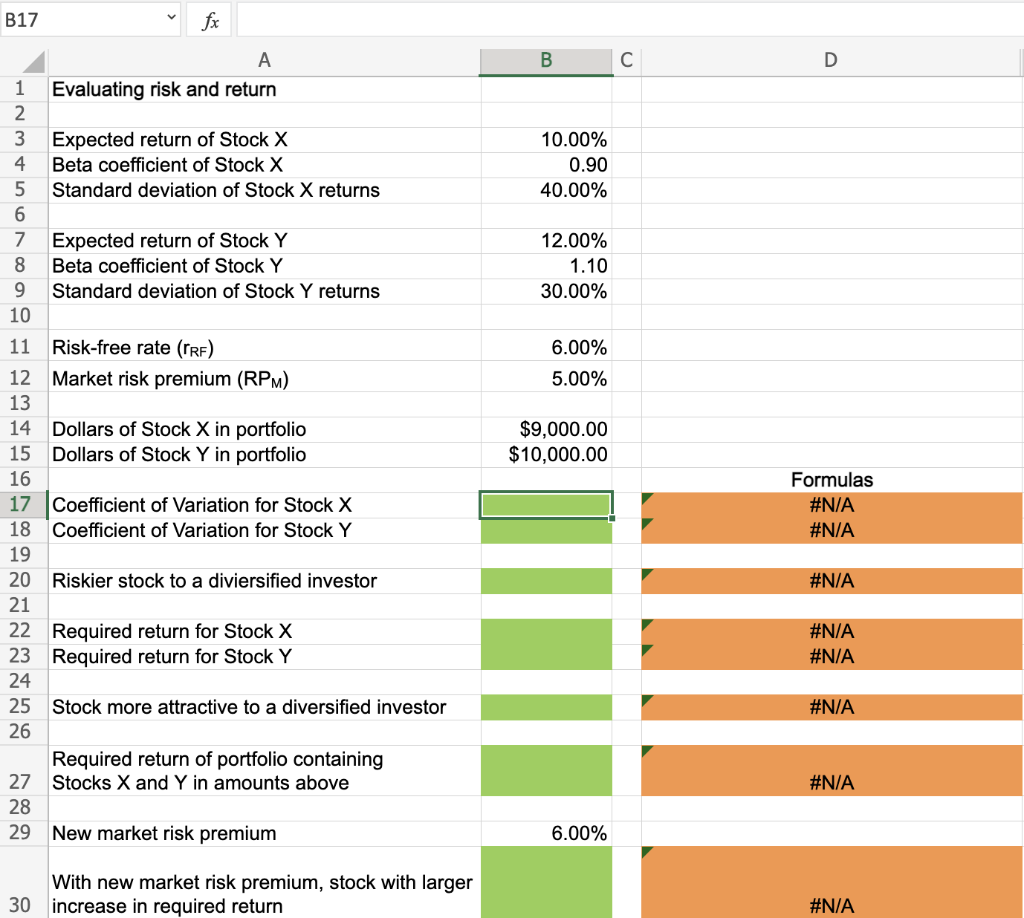
Task: Click the 6.00% risk-free rate cell
Action: coord(546,347)
